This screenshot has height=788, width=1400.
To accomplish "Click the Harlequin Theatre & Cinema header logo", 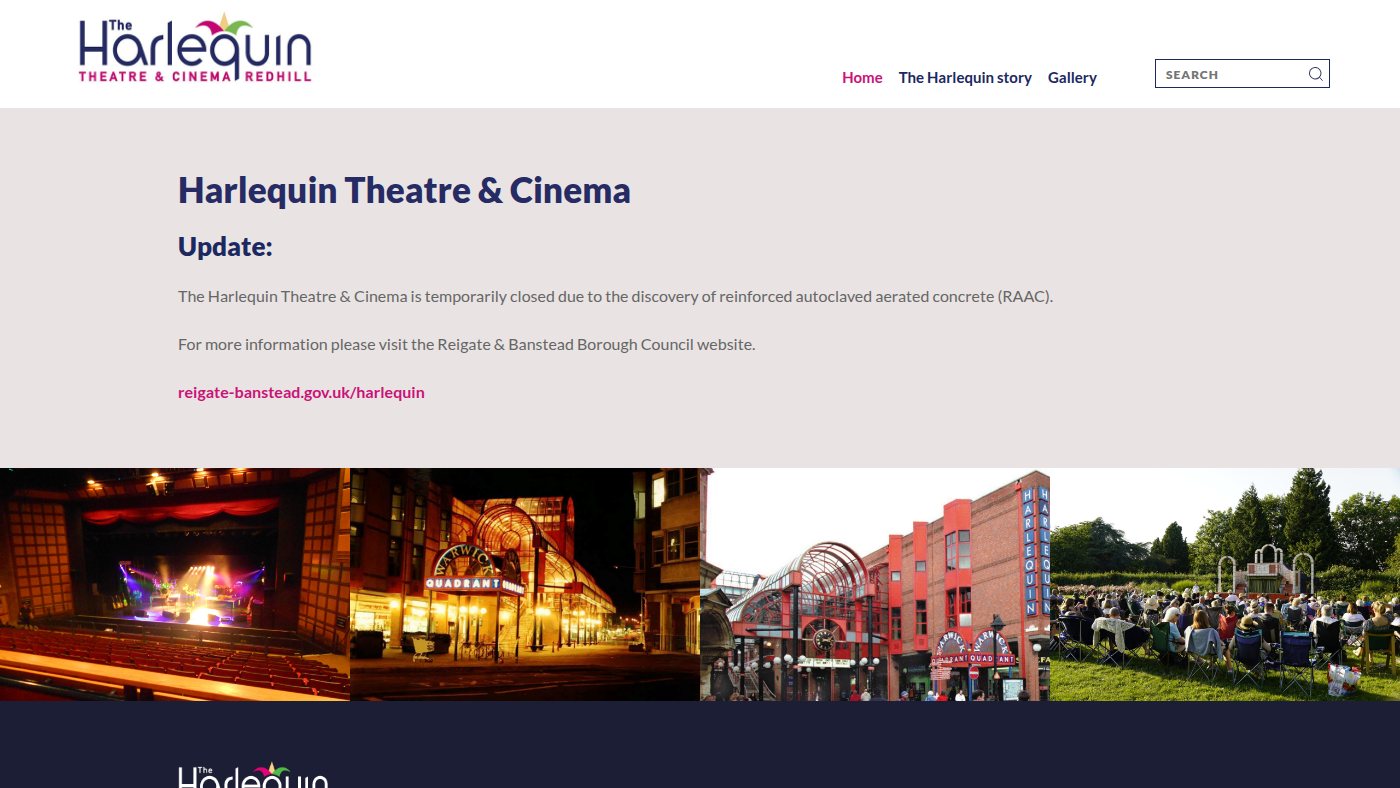I will click(x=195, y=48).
